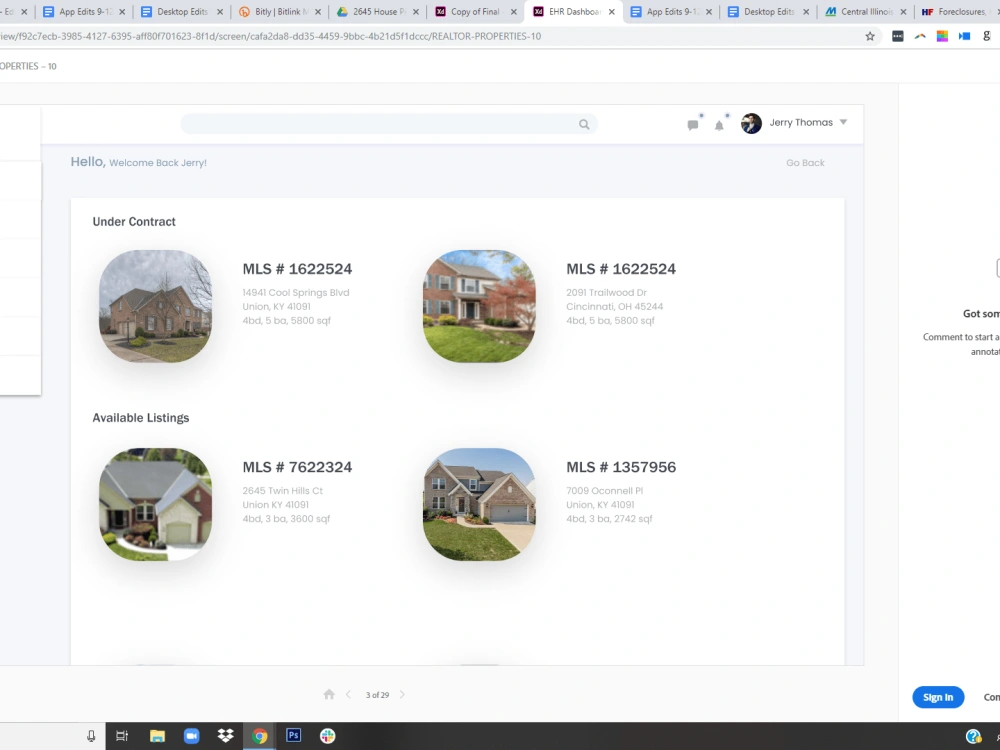Open the notifications bell icon
The image size is (1000, 750).
pyautogui.click(x=719, y=125)
